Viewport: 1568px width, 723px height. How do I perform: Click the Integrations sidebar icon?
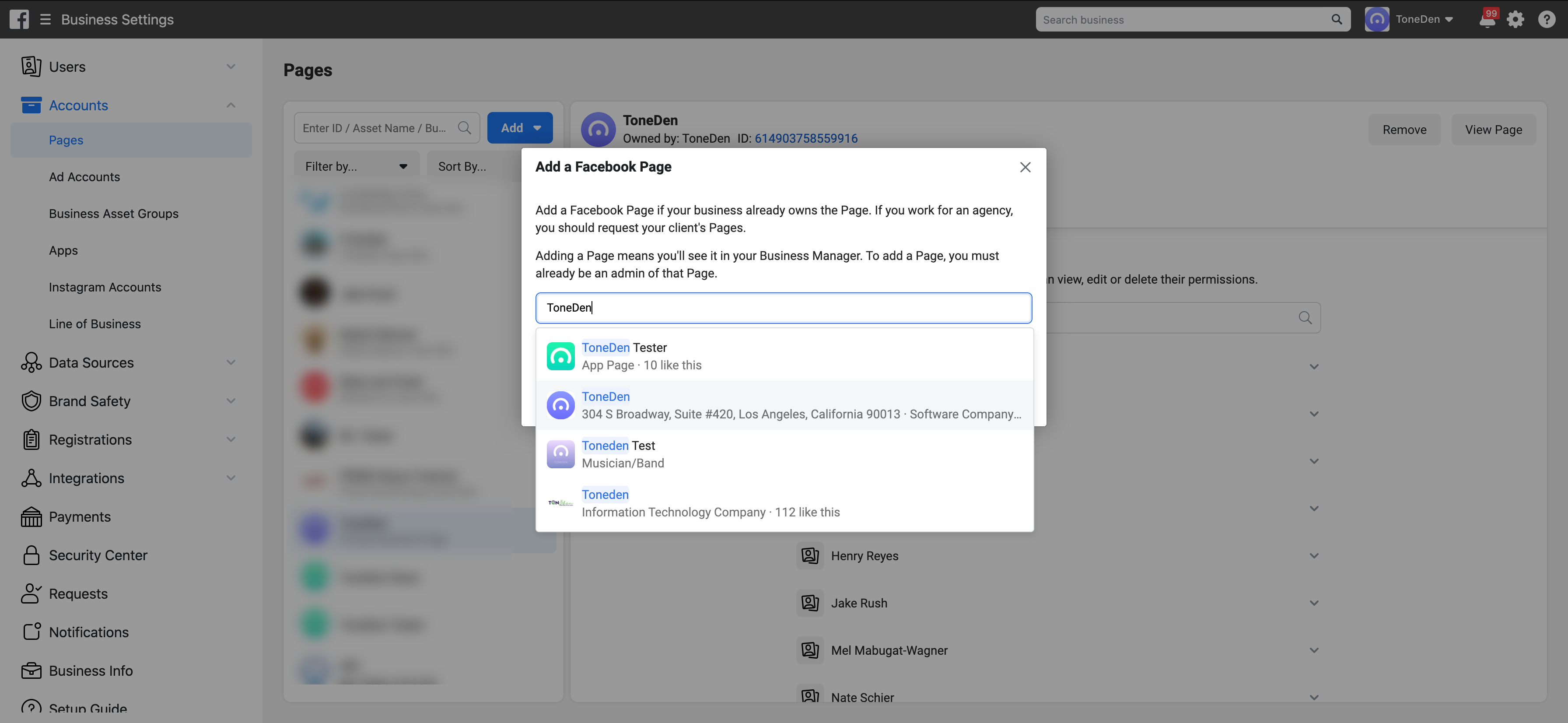click(x=31, y=478)
